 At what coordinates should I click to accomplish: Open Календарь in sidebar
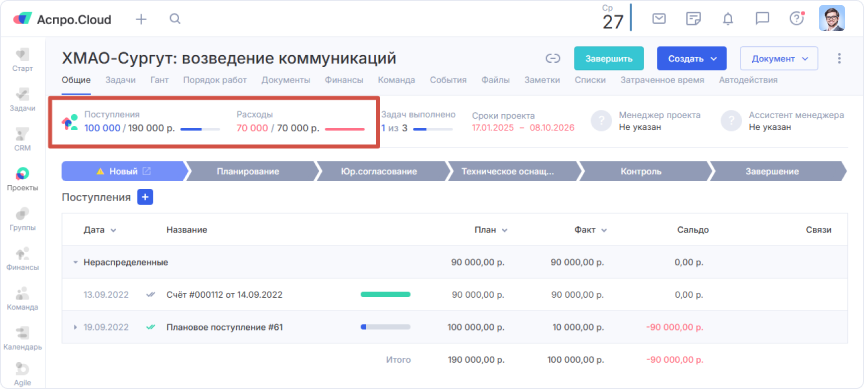22,339
